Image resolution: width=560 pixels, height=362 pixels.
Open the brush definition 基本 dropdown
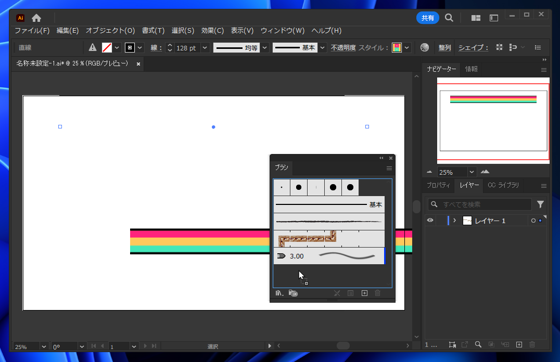322,47
